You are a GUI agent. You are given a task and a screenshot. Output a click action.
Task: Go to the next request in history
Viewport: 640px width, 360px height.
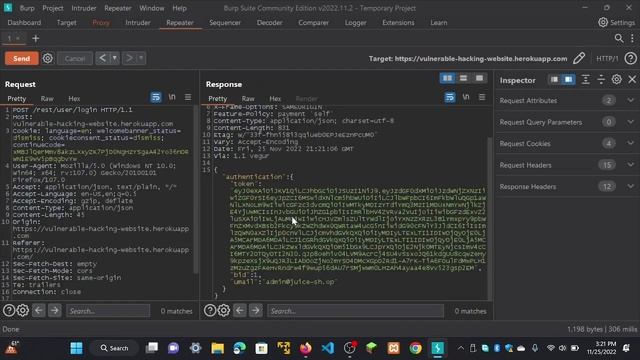click(x=129, y=58)
